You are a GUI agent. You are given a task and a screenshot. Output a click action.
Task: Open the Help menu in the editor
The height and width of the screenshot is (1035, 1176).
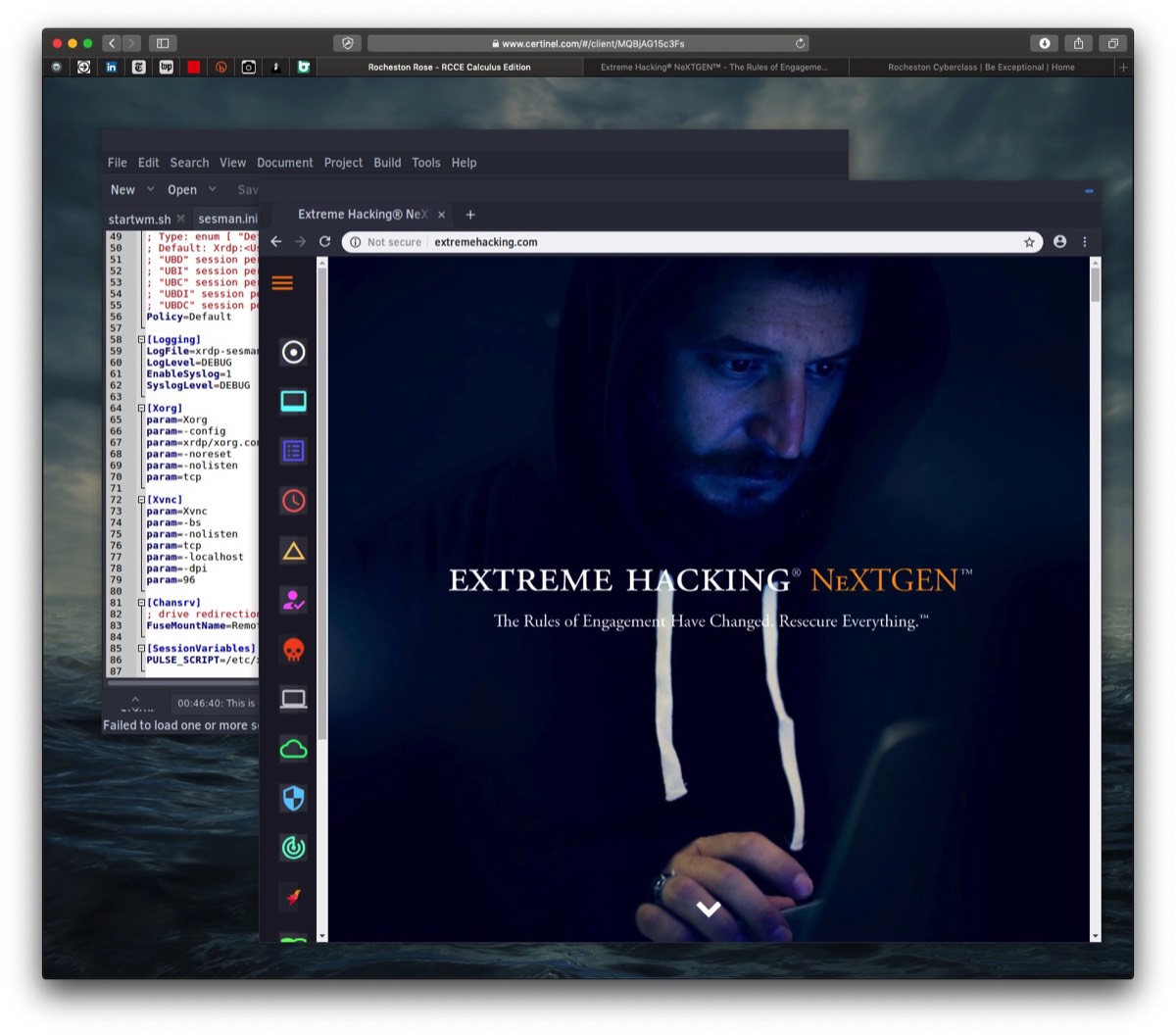(x=465, y=163)
